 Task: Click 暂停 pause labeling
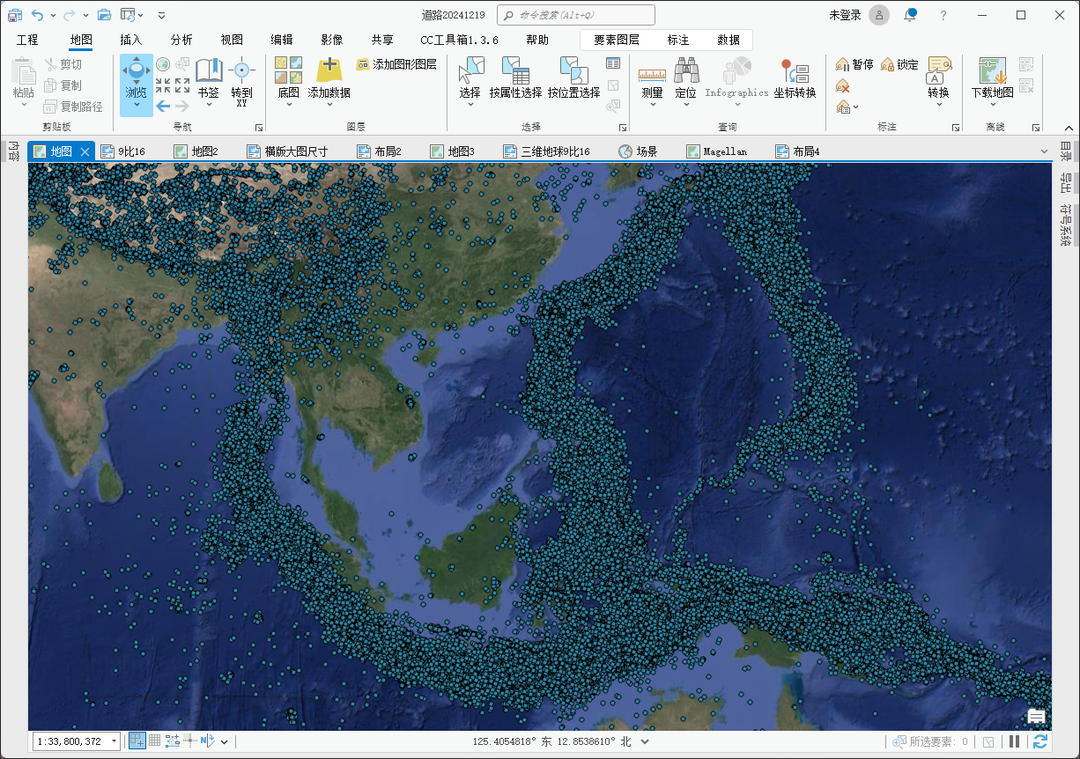coord(854,65)
